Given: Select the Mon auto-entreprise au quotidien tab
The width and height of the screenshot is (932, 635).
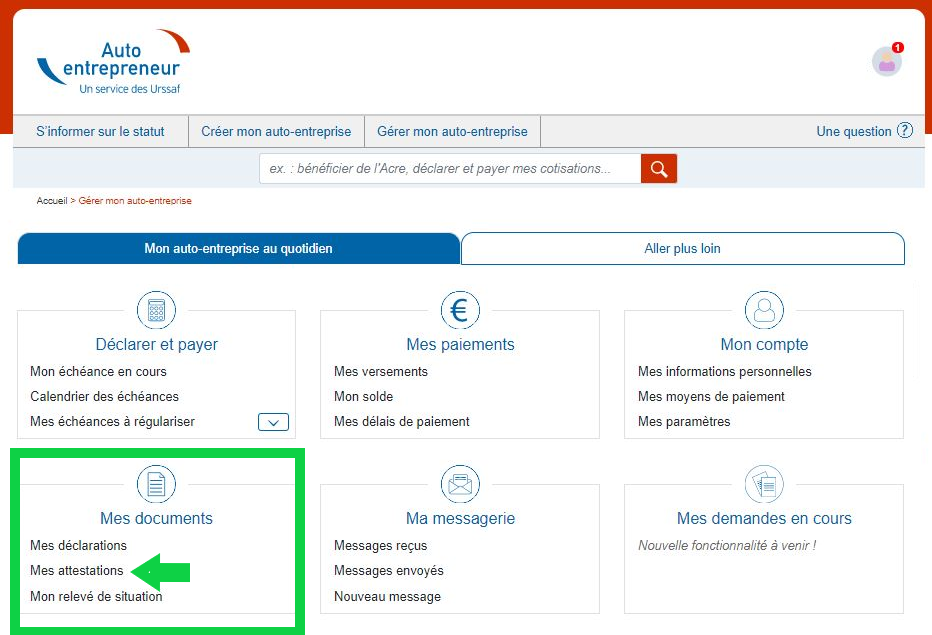Looking at the screenshot, I should [237, 248].
